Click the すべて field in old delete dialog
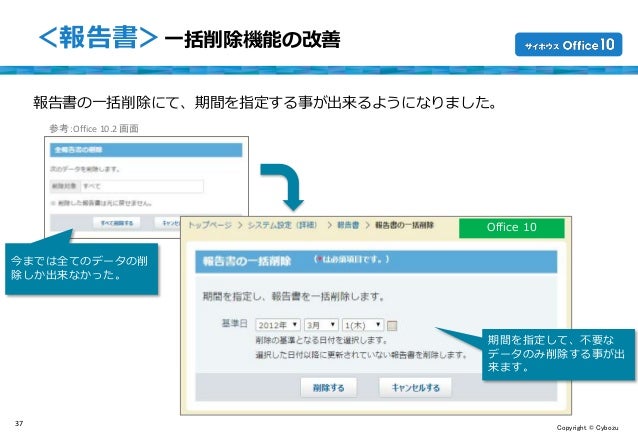 pos(142,186)
